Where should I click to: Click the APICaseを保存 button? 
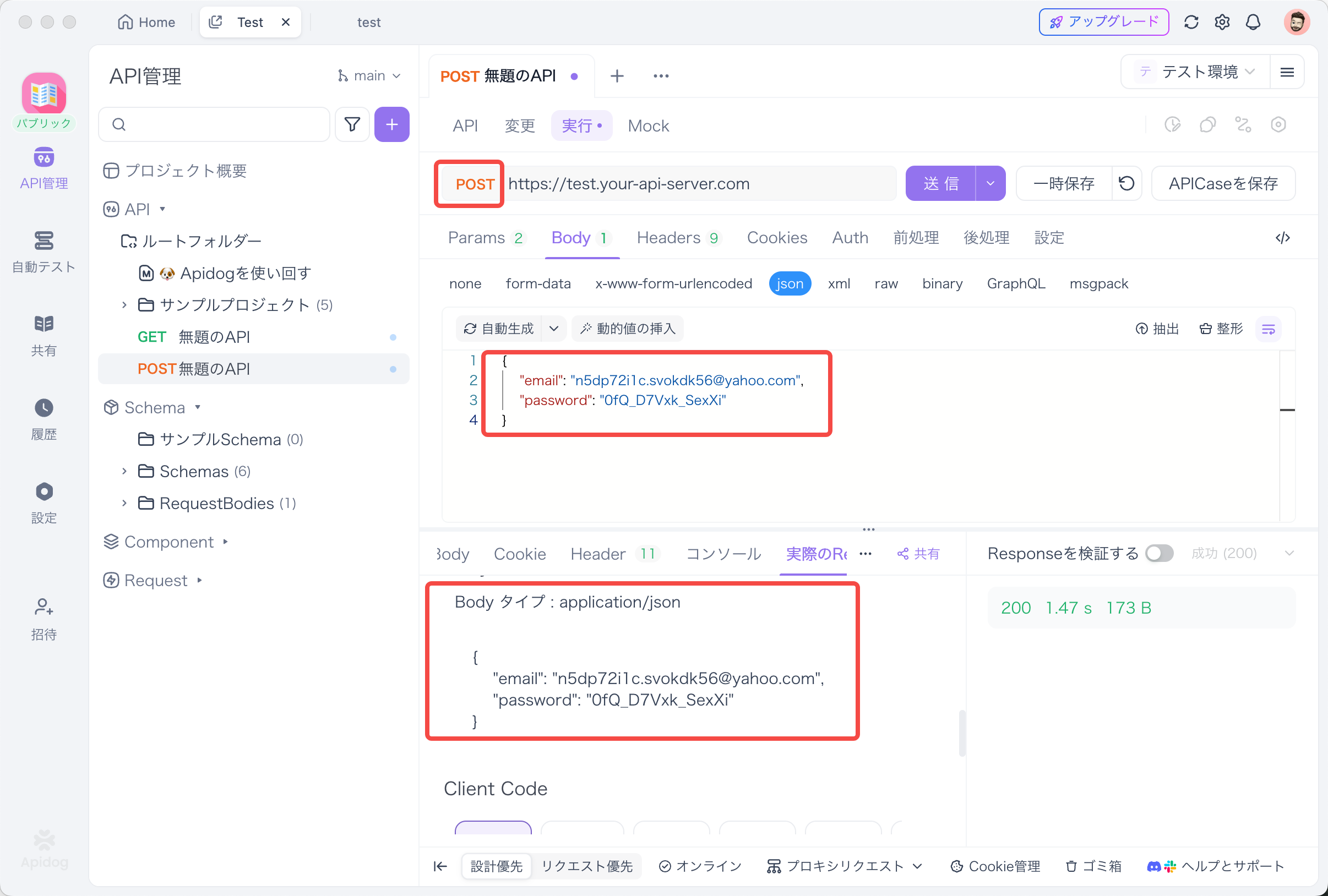tap(1223, 184)
